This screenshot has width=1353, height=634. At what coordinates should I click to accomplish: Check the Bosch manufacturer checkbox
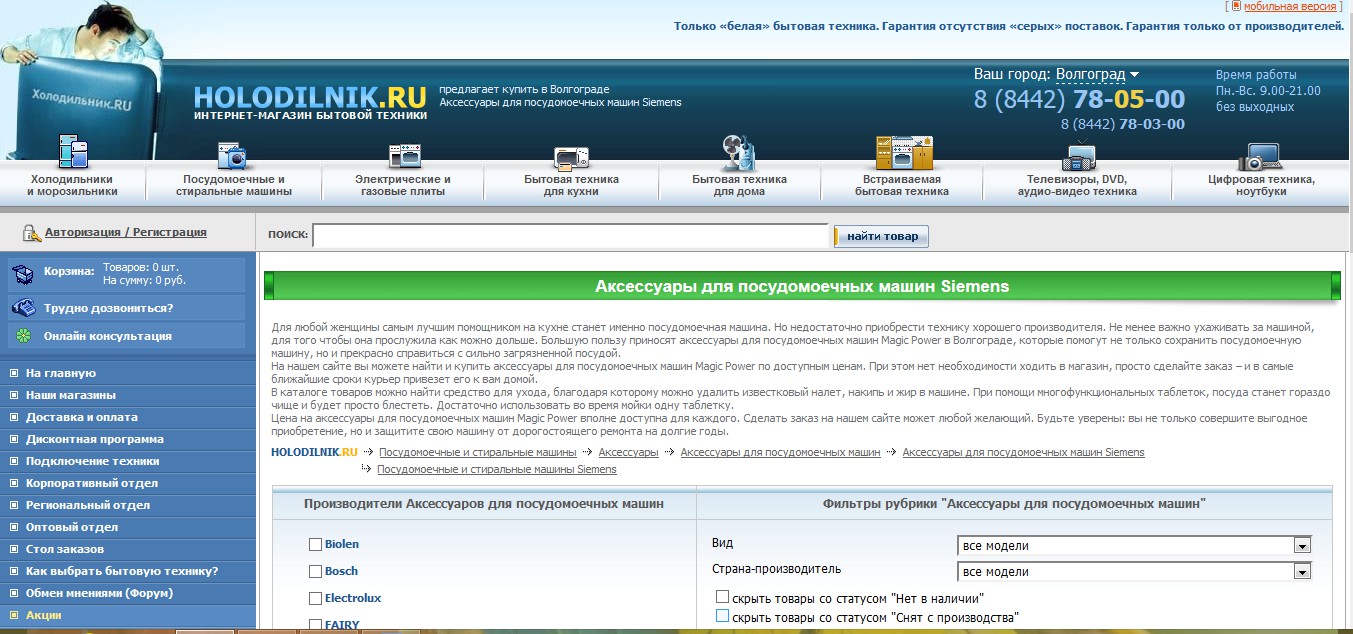tap(315, 572)
